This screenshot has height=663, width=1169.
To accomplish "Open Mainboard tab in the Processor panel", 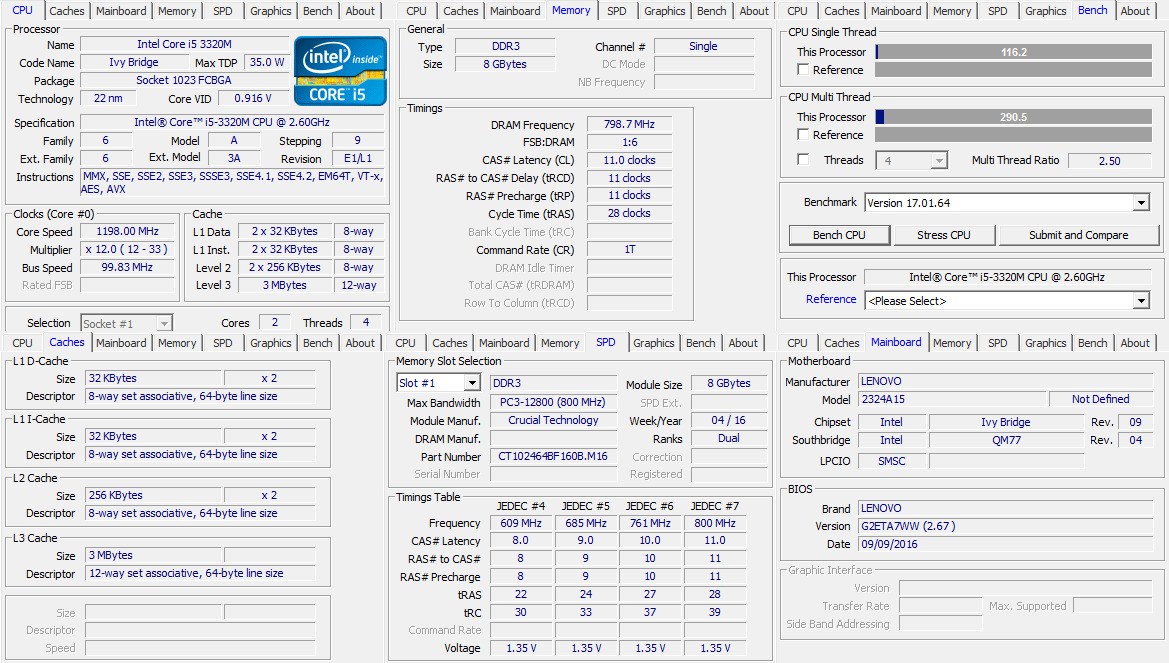I will tap(122, 11).
